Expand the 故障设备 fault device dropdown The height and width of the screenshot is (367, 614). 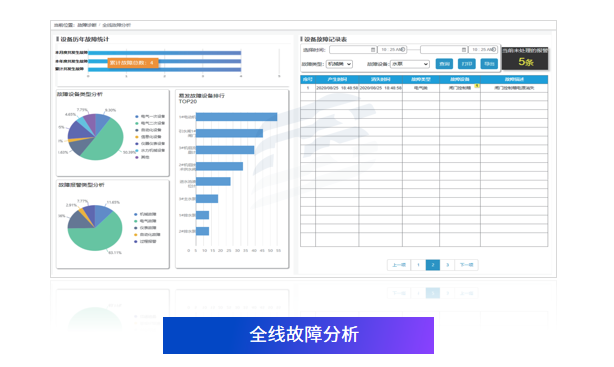point(410,64)
